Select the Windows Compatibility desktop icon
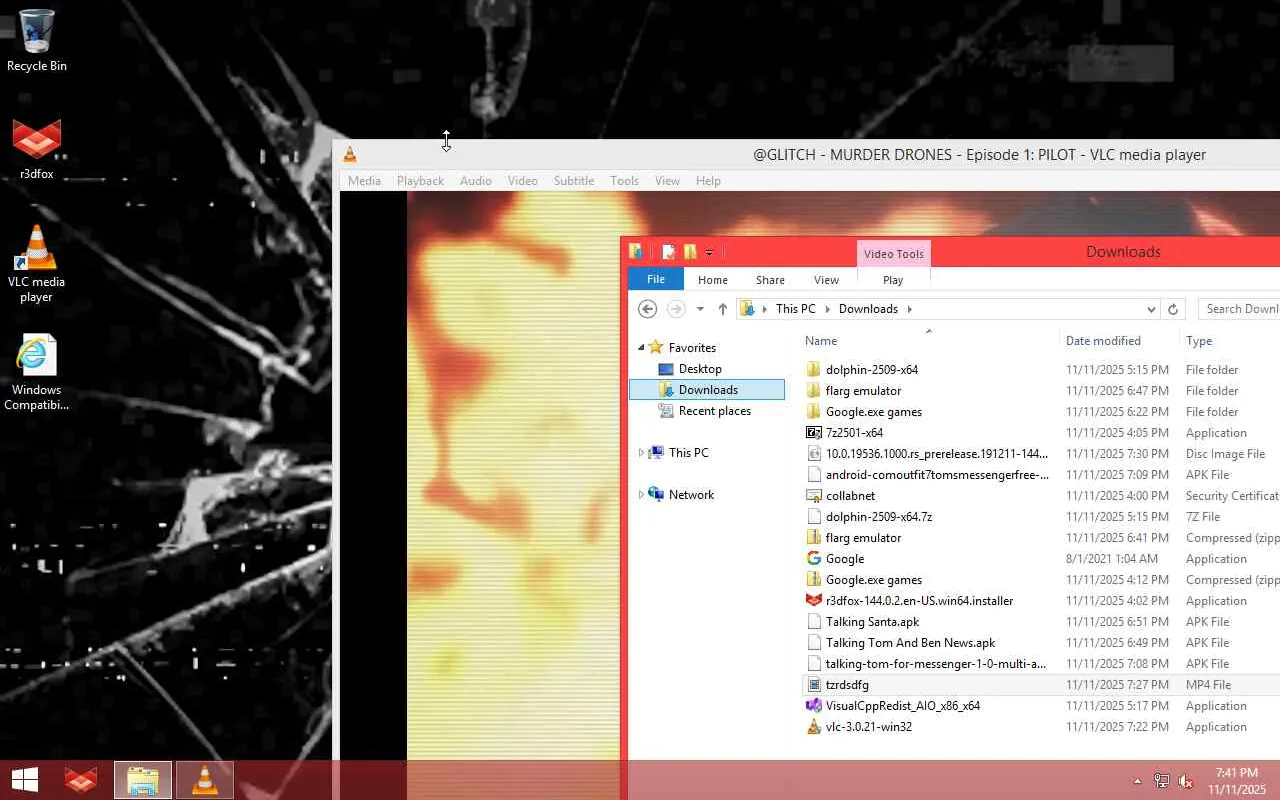1280x800 pixels. (37, 372)
